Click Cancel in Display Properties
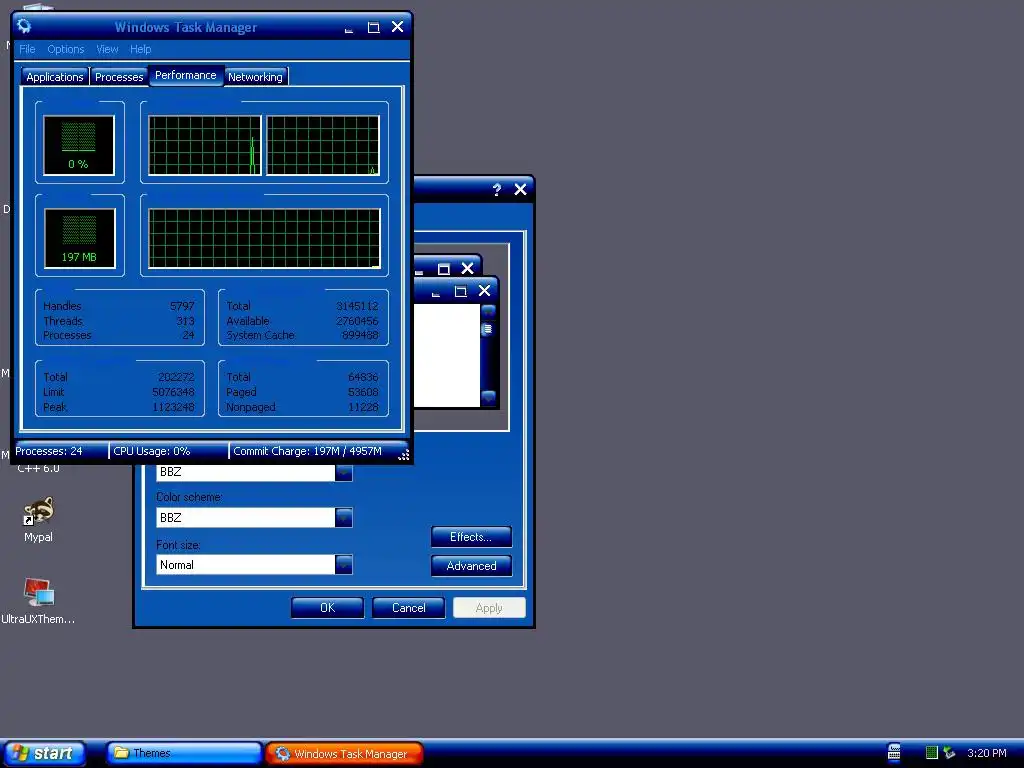Image resolution: width=1024 pixels, height=768 pixels. coord(408,608)
